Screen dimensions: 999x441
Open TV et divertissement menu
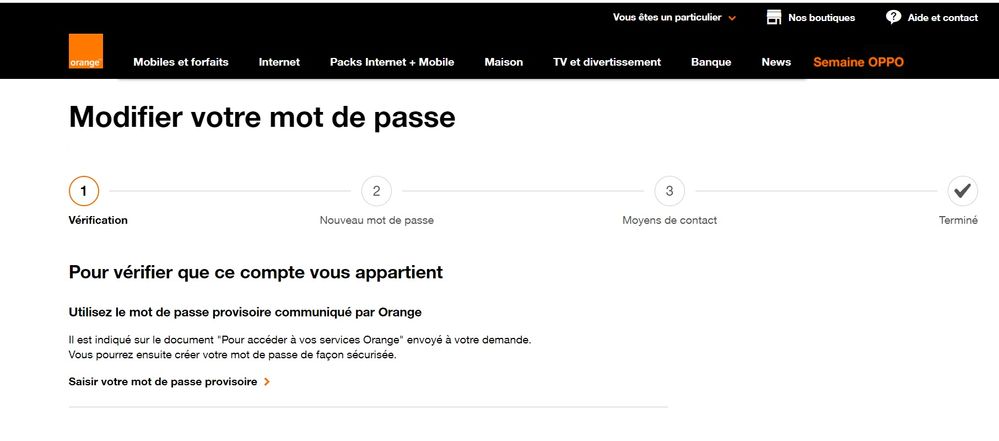pos(607,62)
